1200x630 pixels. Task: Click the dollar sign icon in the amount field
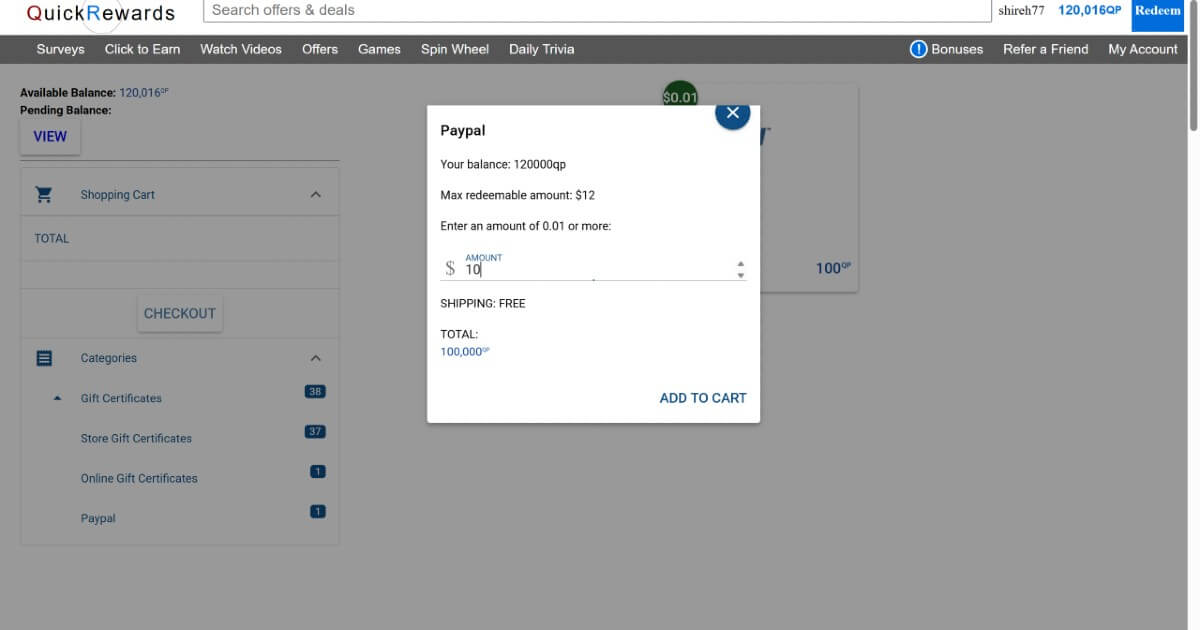(x=449, y=269)
